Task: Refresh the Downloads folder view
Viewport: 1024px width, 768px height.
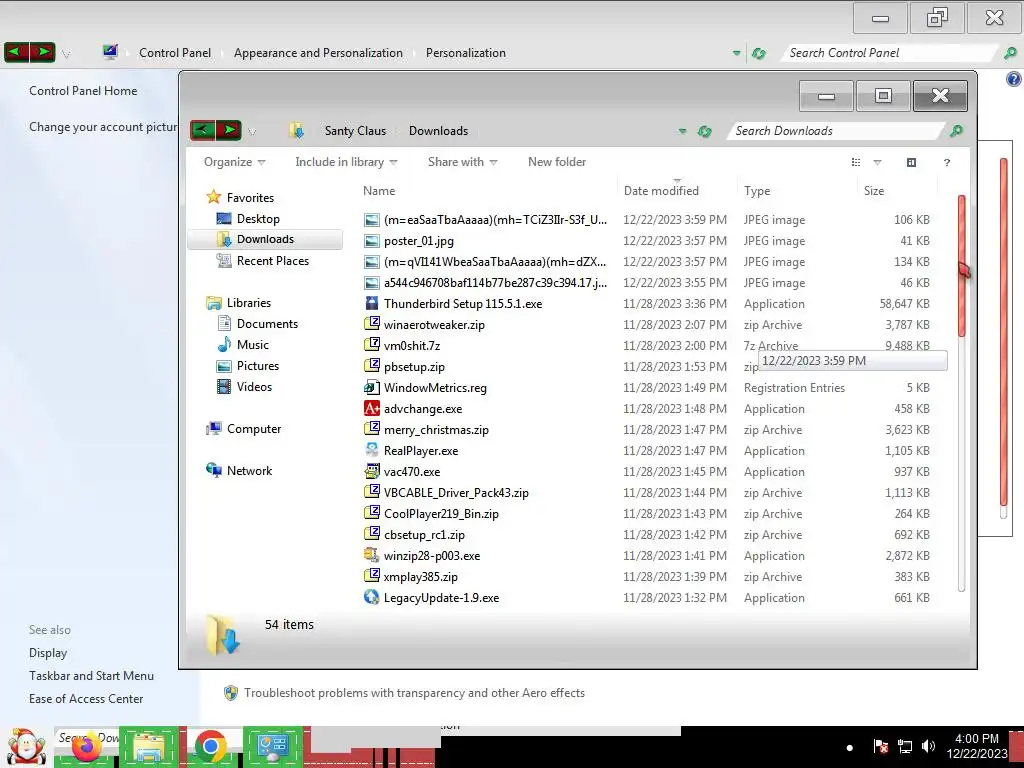Action: (704, 131)
